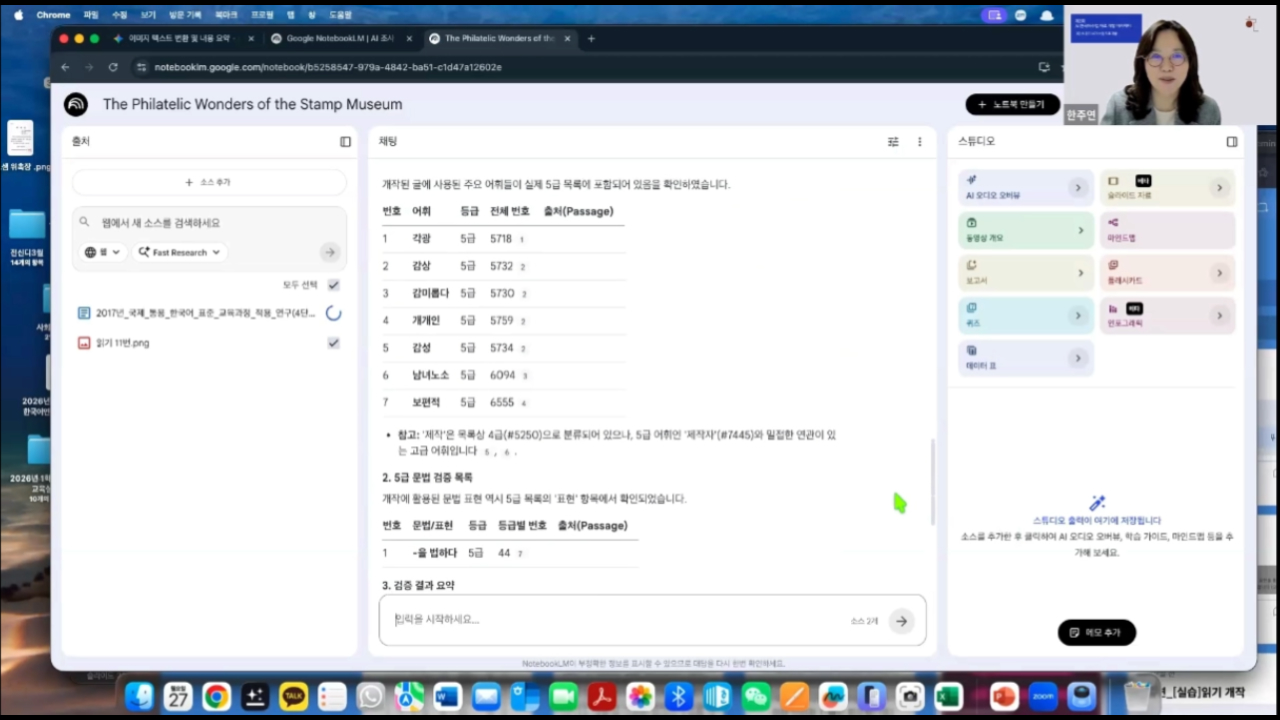Submit the chat message with the arrow button
The image size is (1280, 720).
901,621
